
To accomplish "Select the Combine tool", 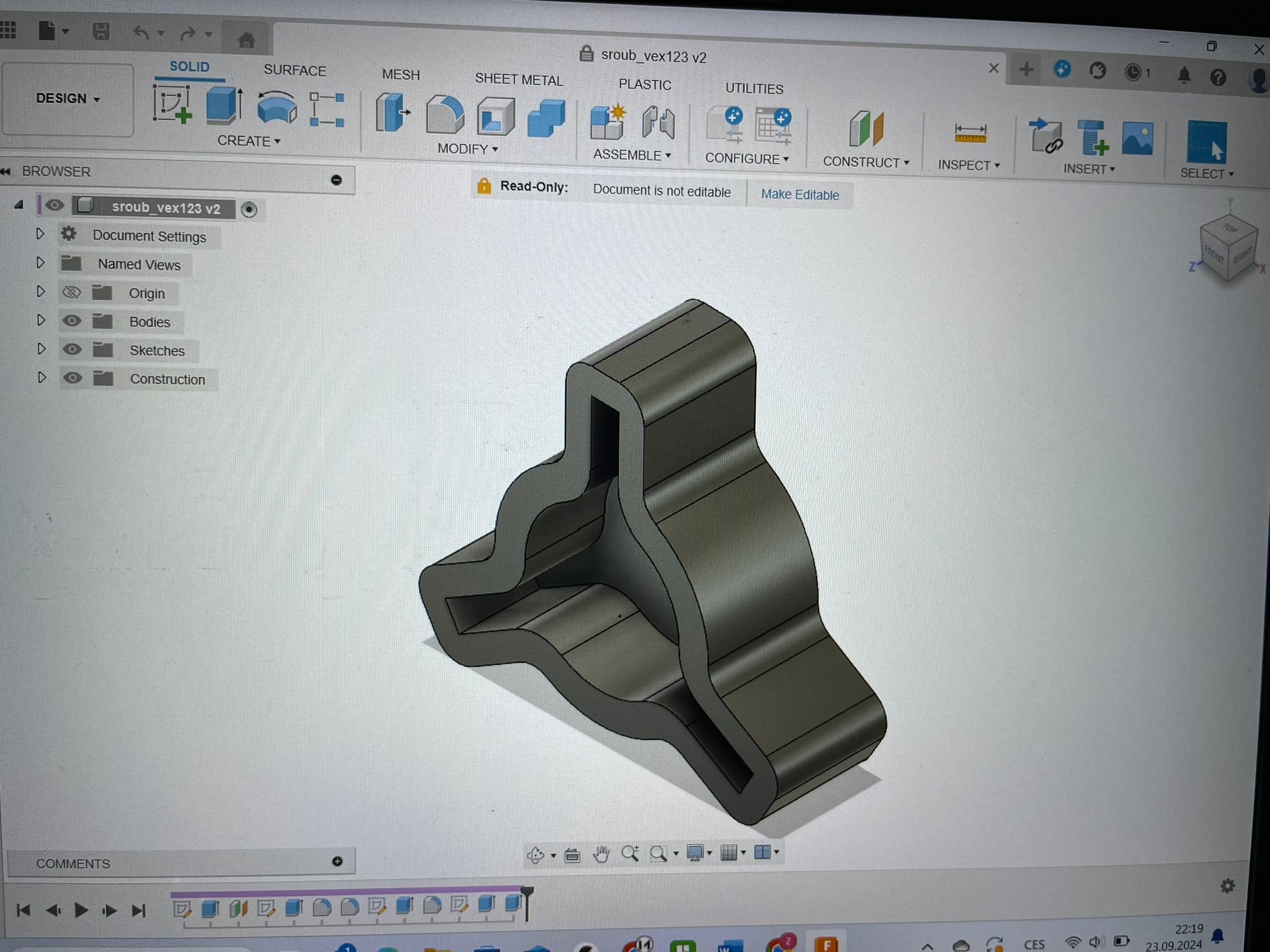I will point(546,118).
